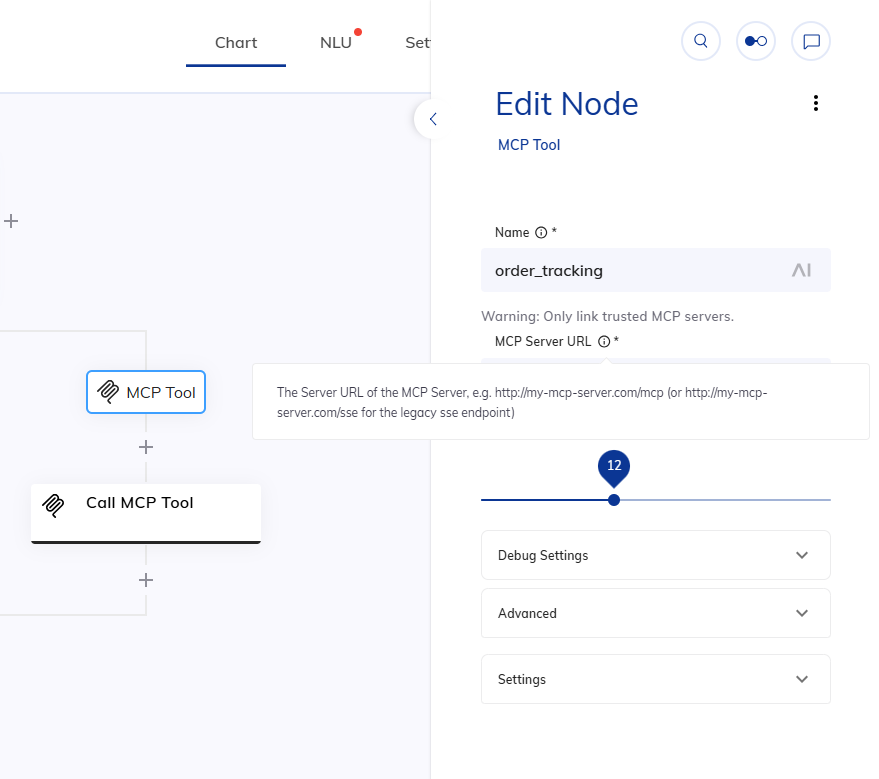
Task: Click plus icon below Call MCP Tool node
Action: pos(145,580)
